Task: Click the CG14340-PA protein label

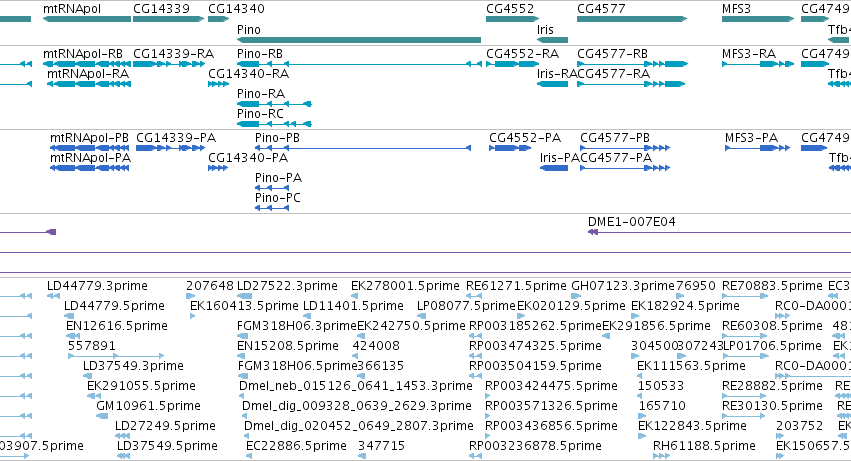Action: tap(248, 158)
